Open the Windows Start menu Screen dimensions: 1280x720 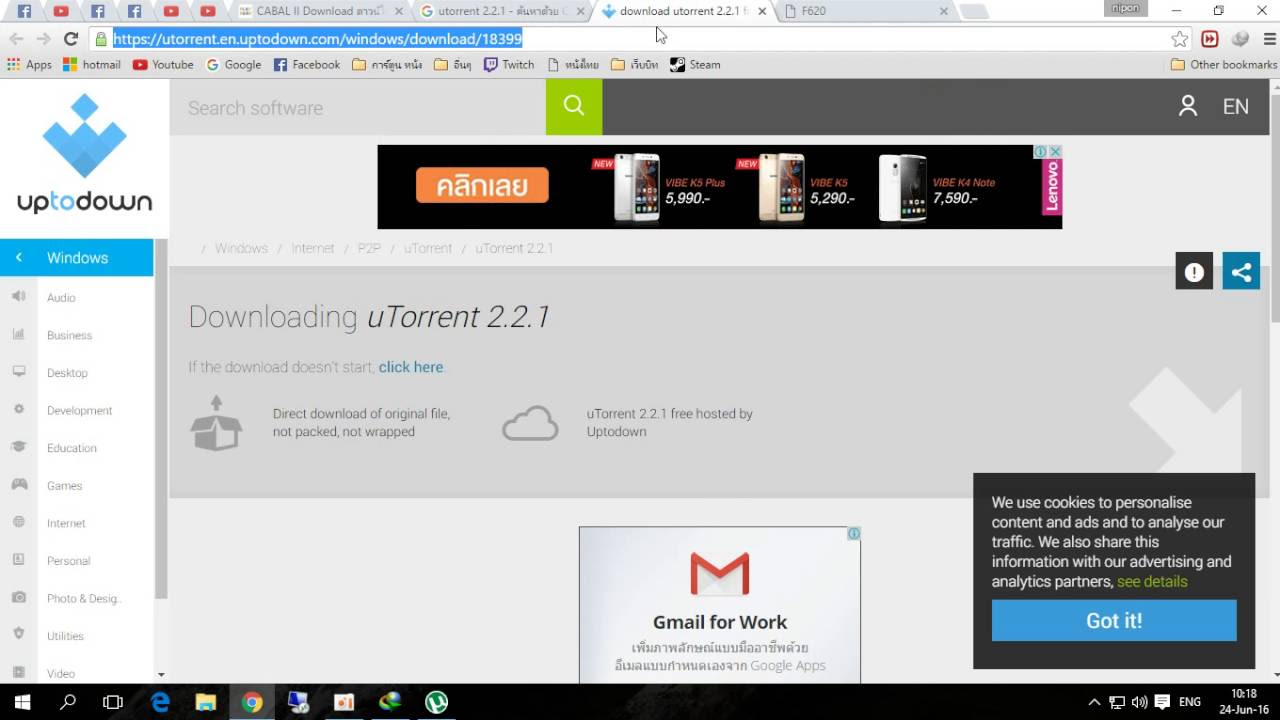coord(22,702)
